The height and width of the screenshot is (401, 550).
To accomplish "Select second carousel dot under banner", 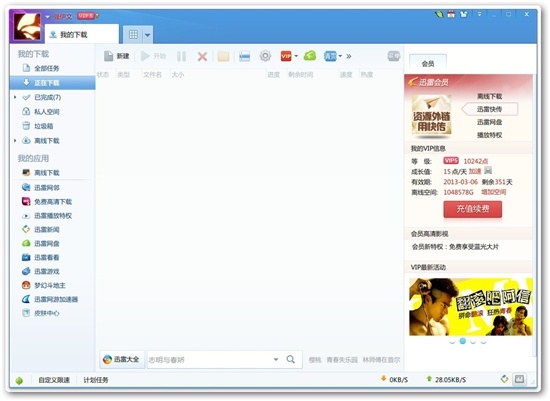I will pos(463,341).
